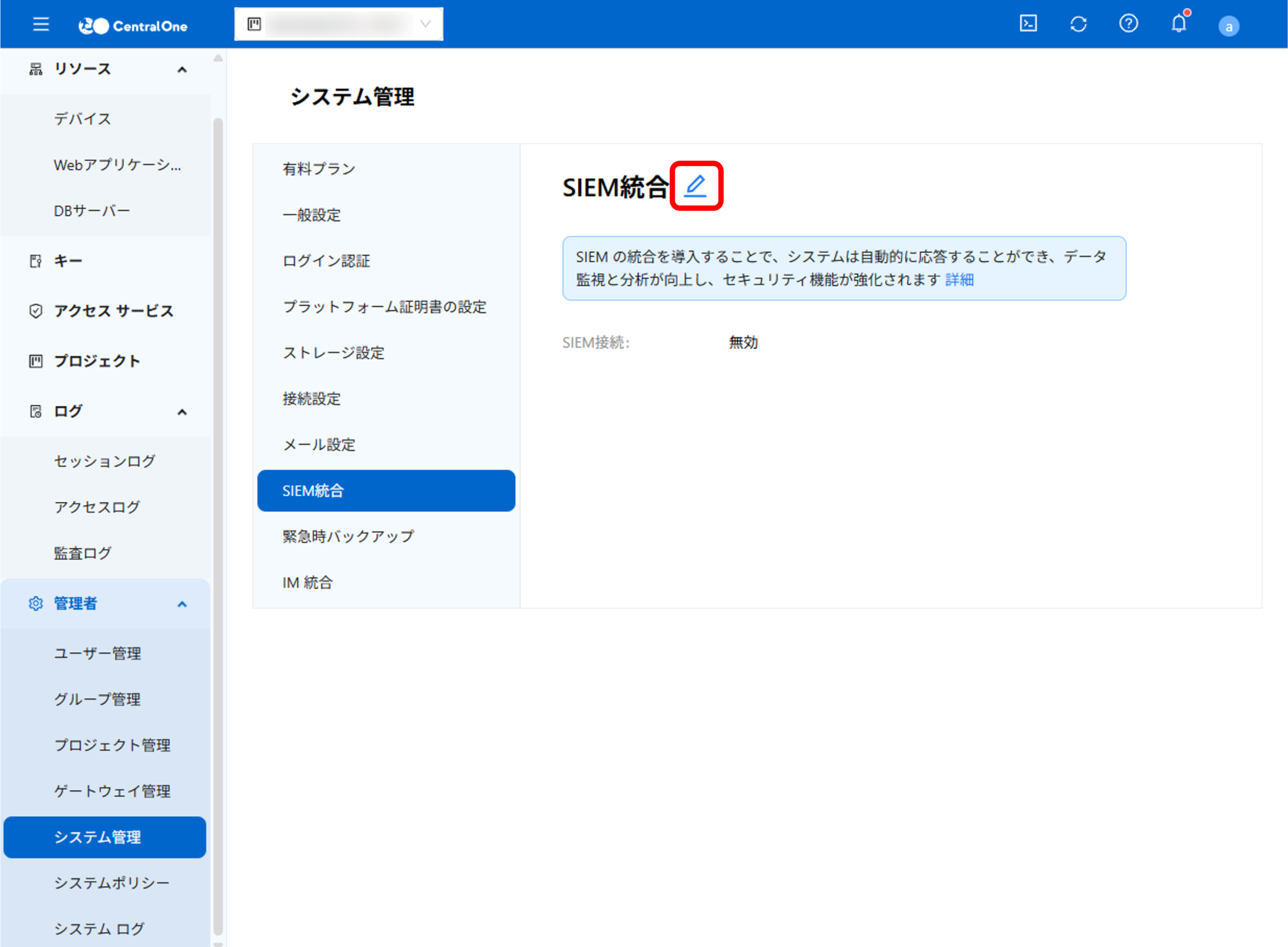Click the 詳細 link in info box

click(959, 280)
